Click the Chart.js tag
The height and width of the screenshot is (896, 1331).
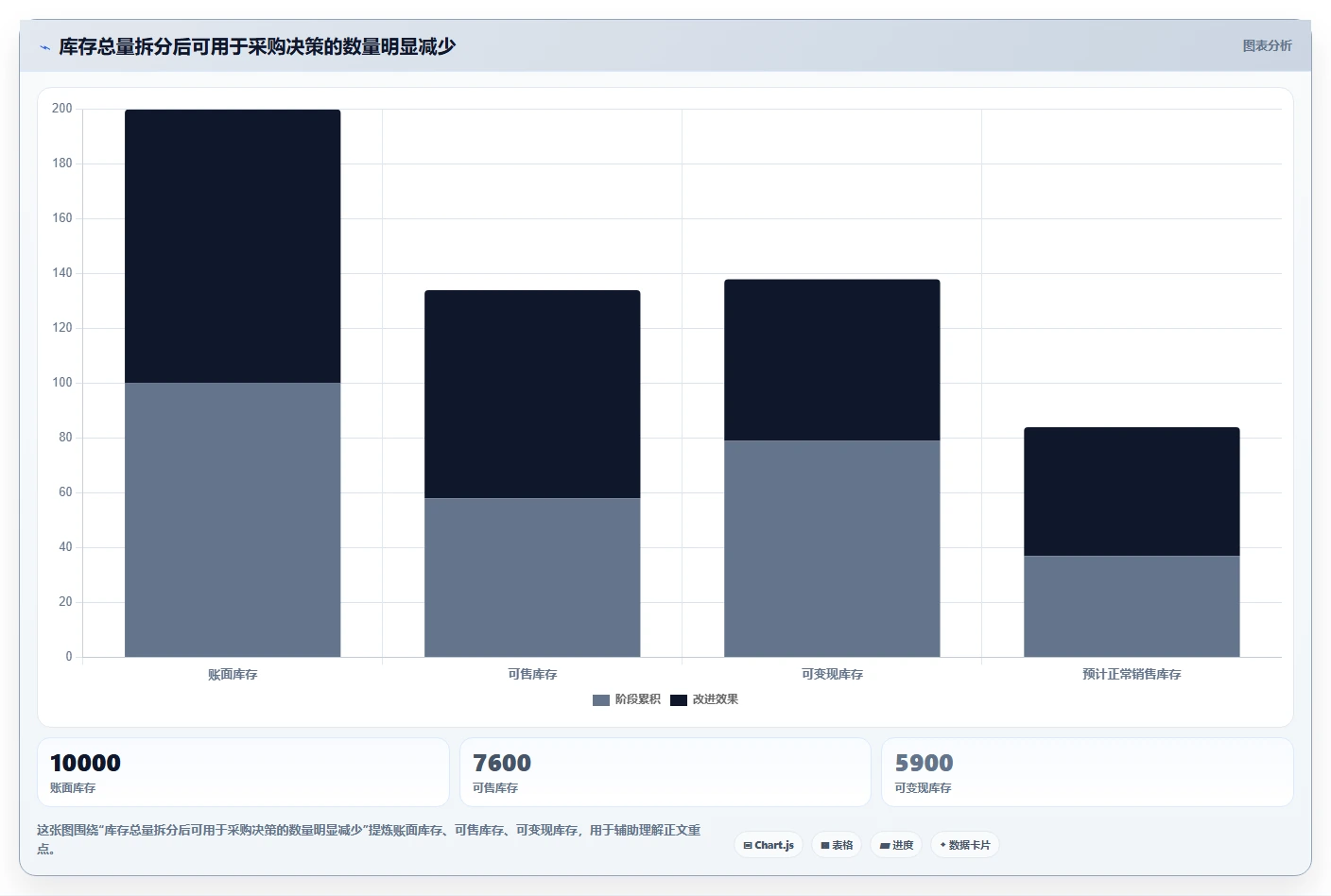(769, 845)
